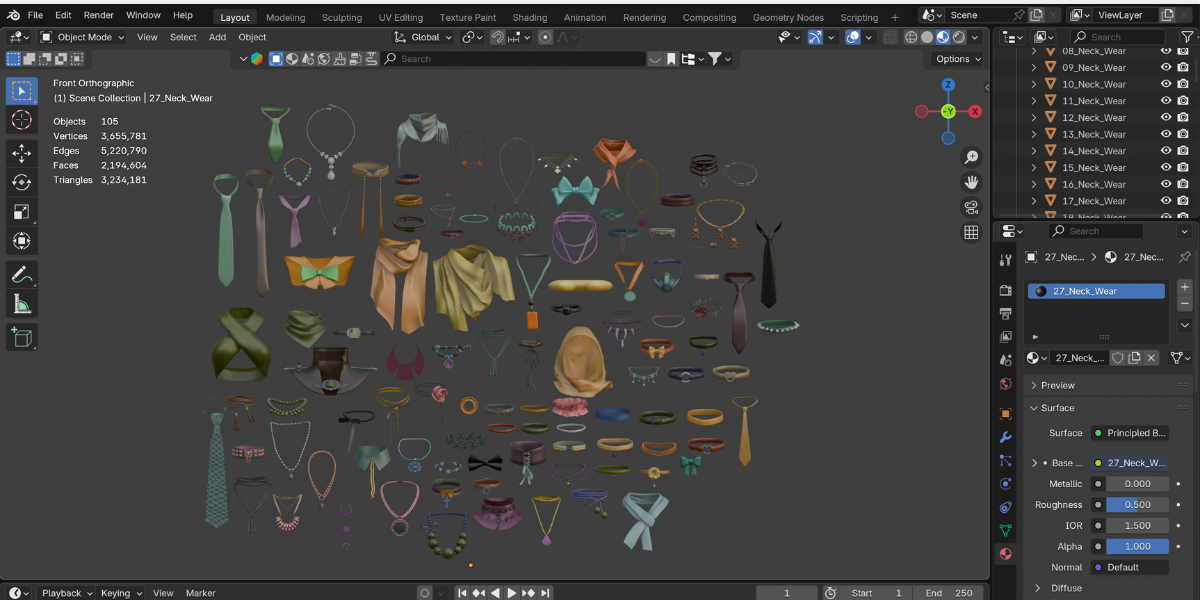Activate the Move tool
Viewport: 1200px width, 600px height.
(21, 153)
